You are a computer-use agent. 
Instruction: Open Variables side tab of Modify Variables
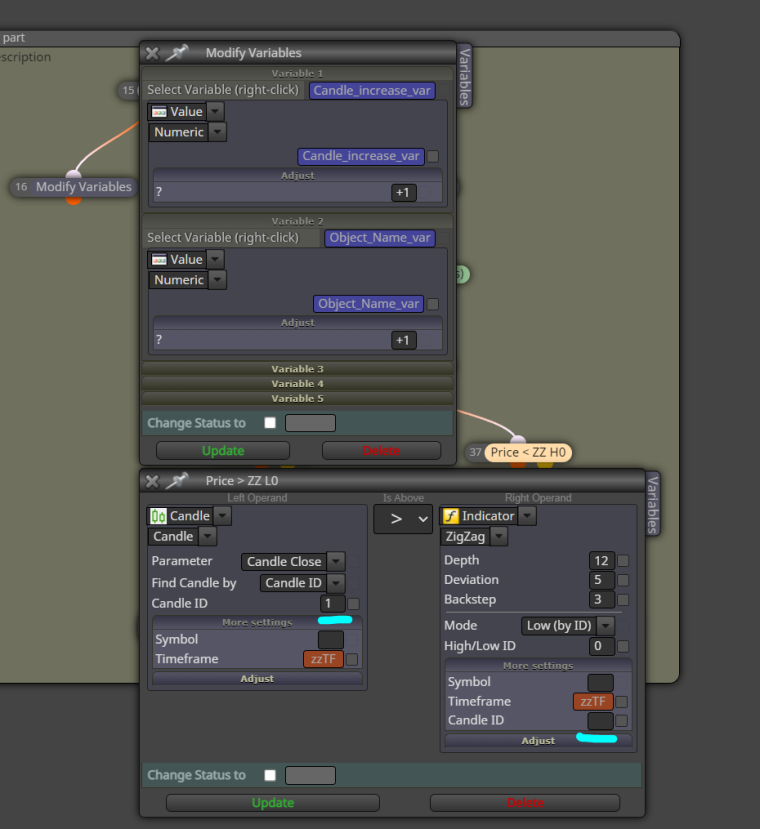click(464, 76)
